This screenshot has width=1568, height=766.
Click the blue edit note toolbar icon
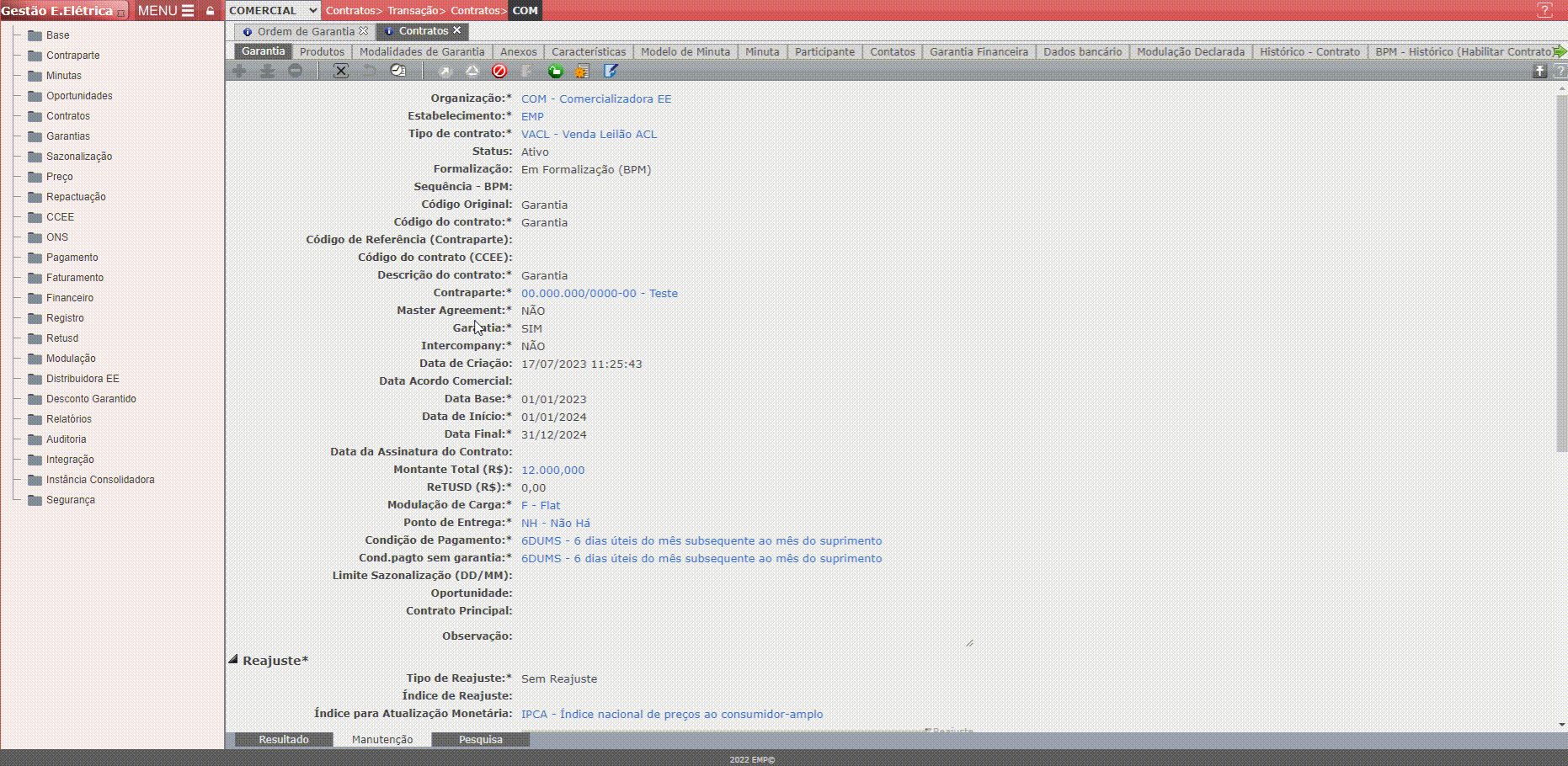pyautogui.click(x=611, y=72)
